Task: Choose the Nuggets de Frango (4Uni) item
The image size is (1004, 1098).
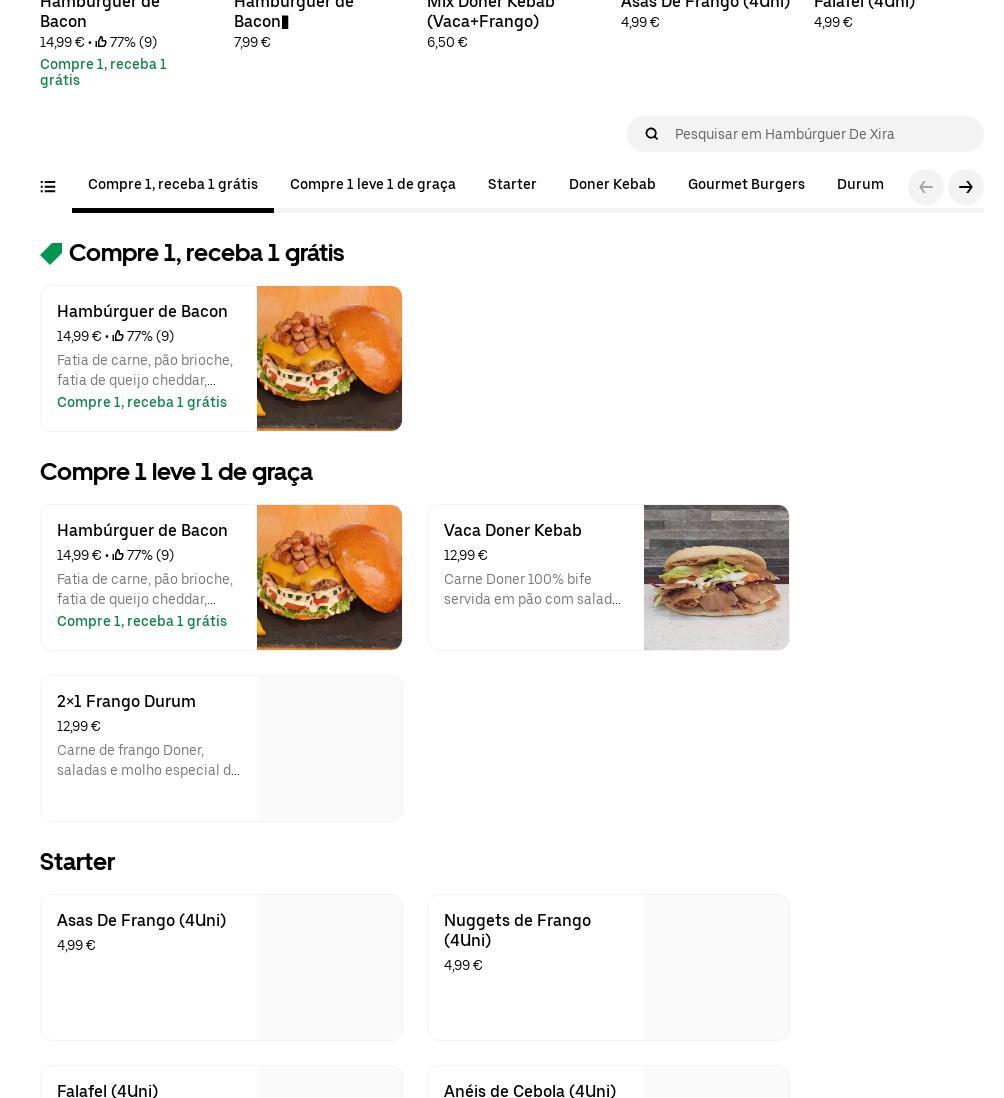Action: 608,967
